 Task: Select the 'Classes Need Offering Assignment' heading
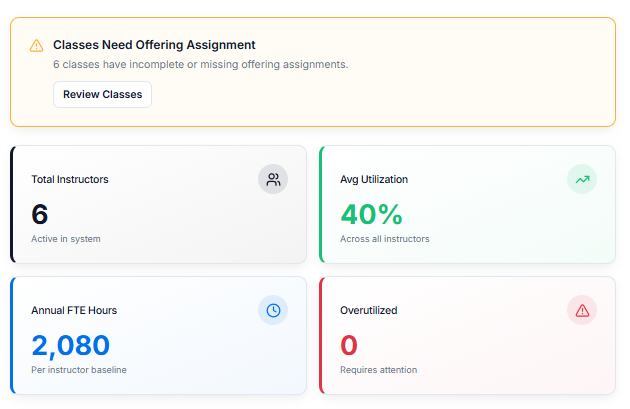tap(154, 45)
